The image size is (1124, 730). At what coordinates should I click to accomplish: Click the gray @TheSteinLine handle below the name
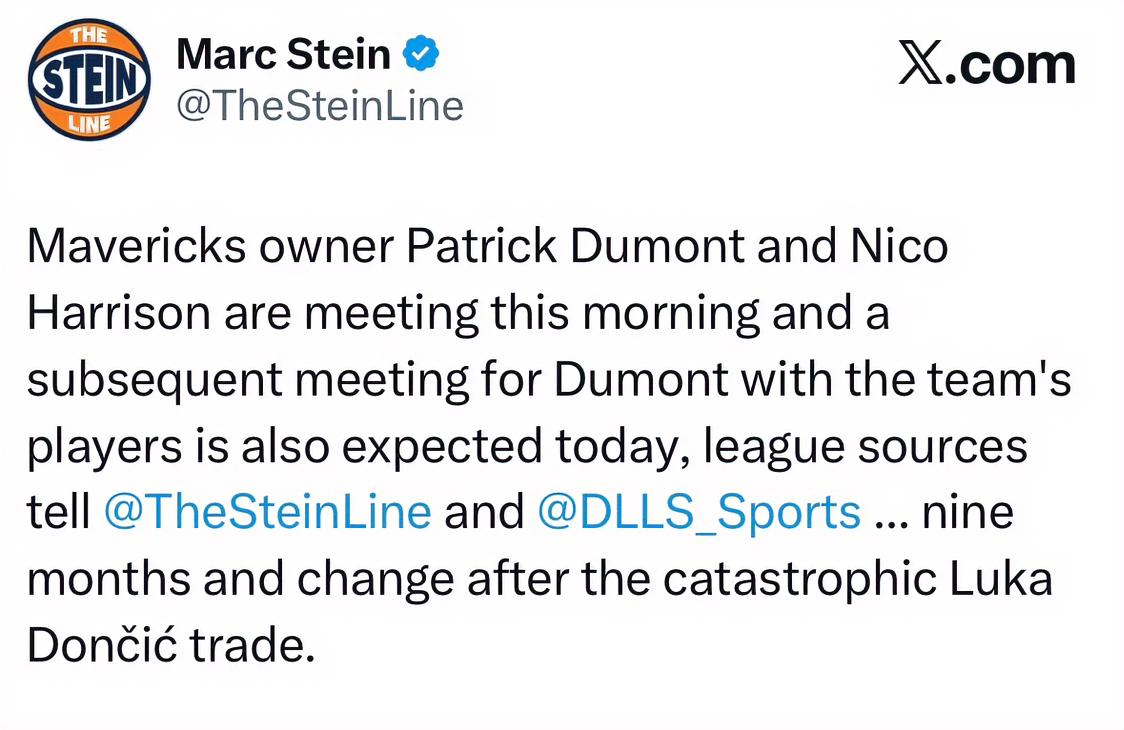coord(320,106)
